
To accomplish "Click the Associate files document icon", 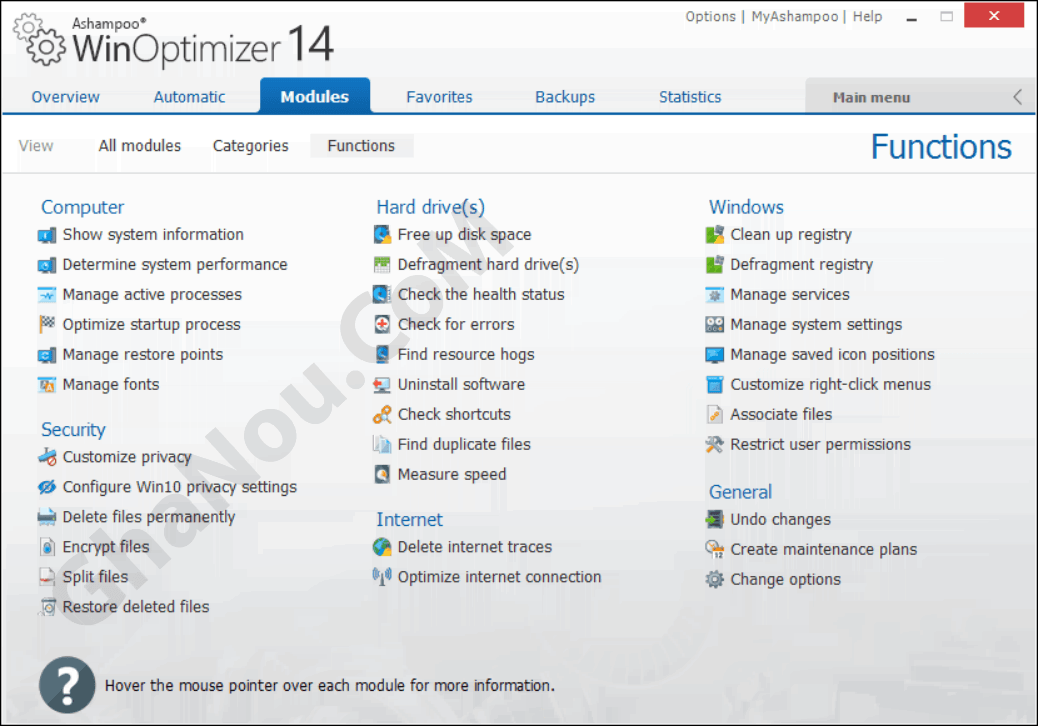I will [x=715, y=414].
